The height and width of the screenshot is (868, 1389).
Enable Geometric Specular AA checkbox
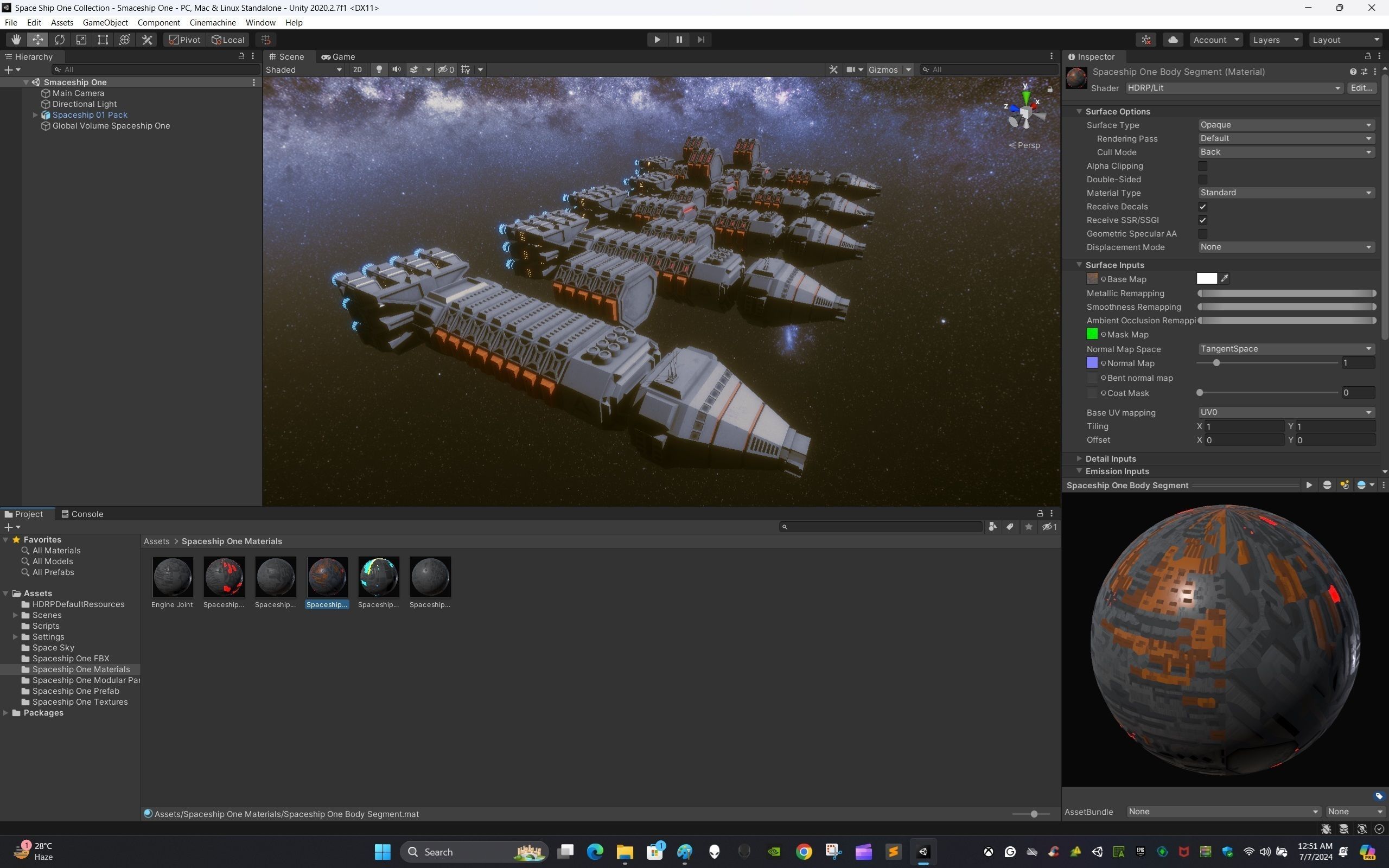(x=1202, y=234)
